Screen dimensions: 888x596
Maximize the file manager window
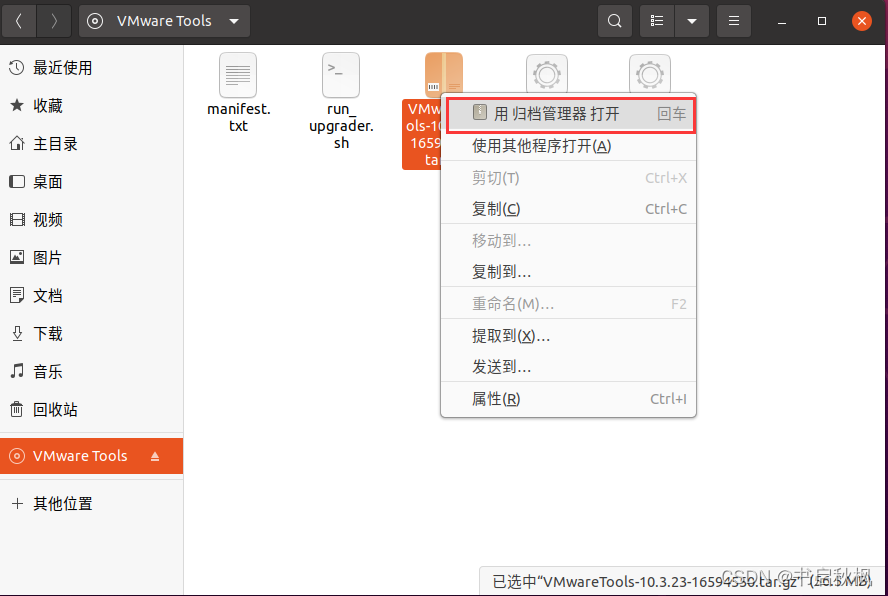pyautogui.click(x=822, y=22)
